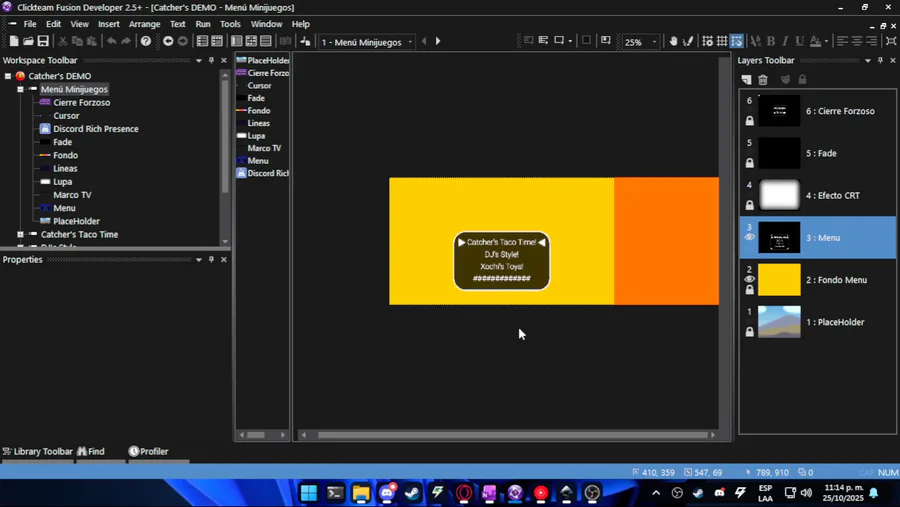Open the text color dropdown arrow

pyautogui.click(x=826, y=41)
